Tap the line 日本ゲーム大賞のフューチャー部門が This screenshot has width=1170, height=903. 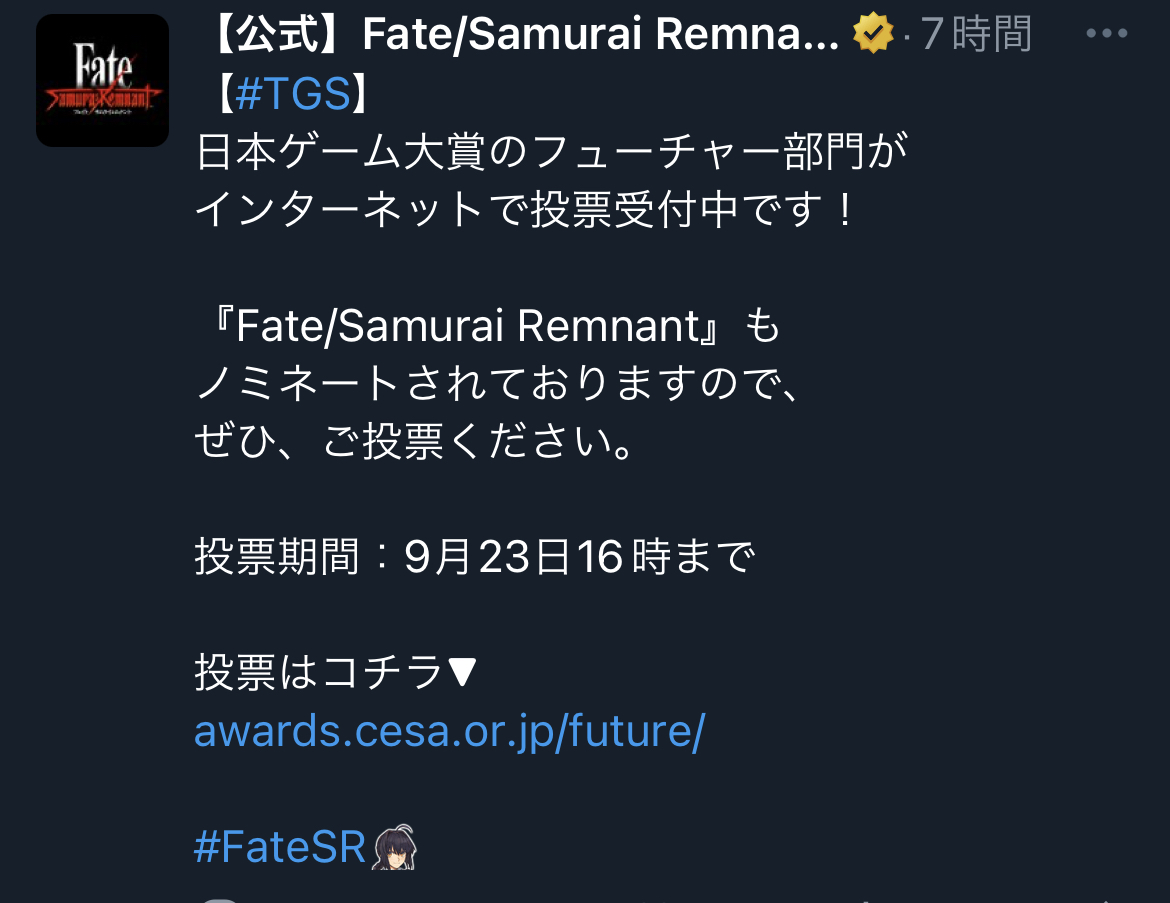(x=551, y=151)
